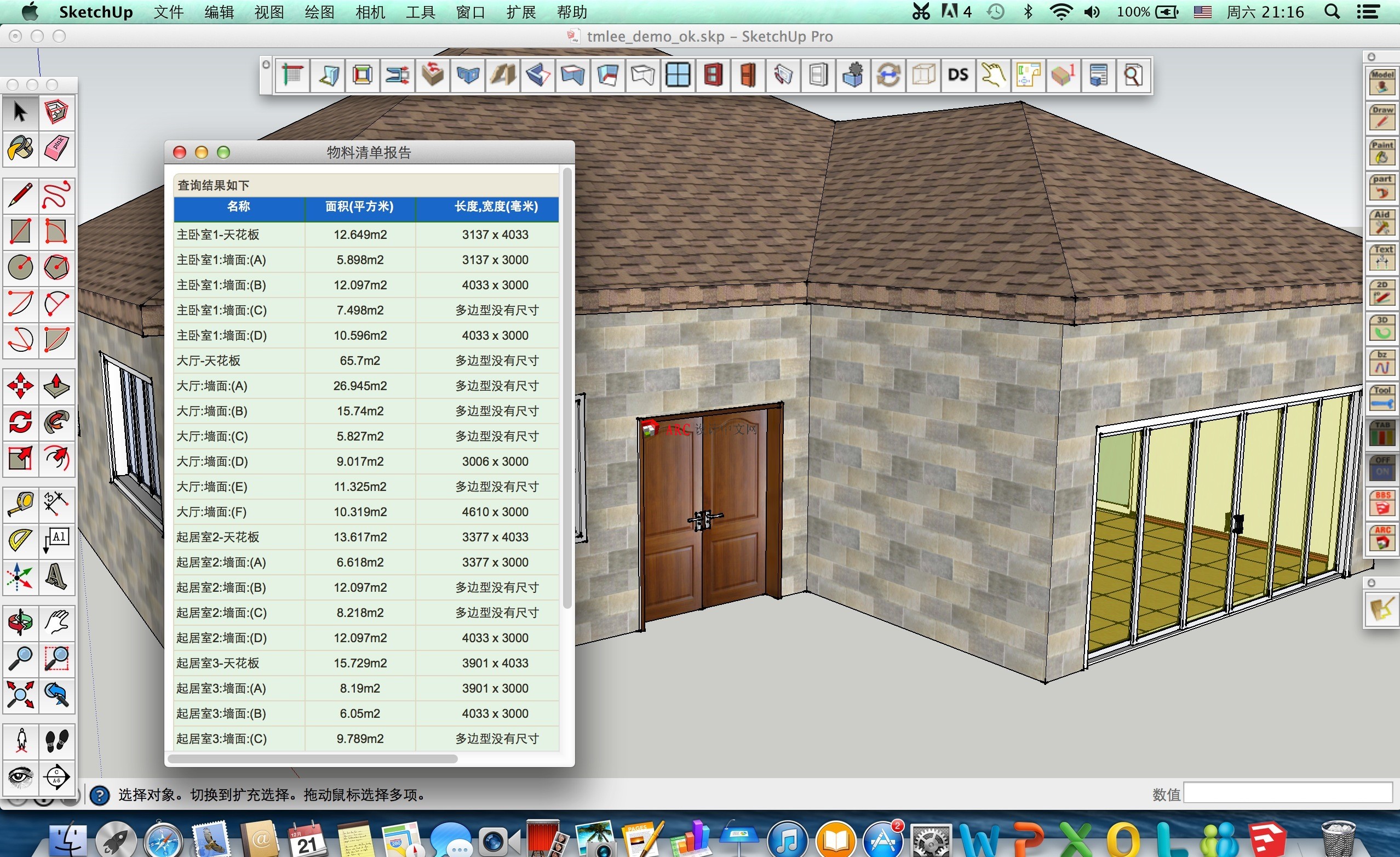Select the Push/Pull tool
Image resolution: width=1400 pixels, height=857 pixels.
(x=56, y=386)
